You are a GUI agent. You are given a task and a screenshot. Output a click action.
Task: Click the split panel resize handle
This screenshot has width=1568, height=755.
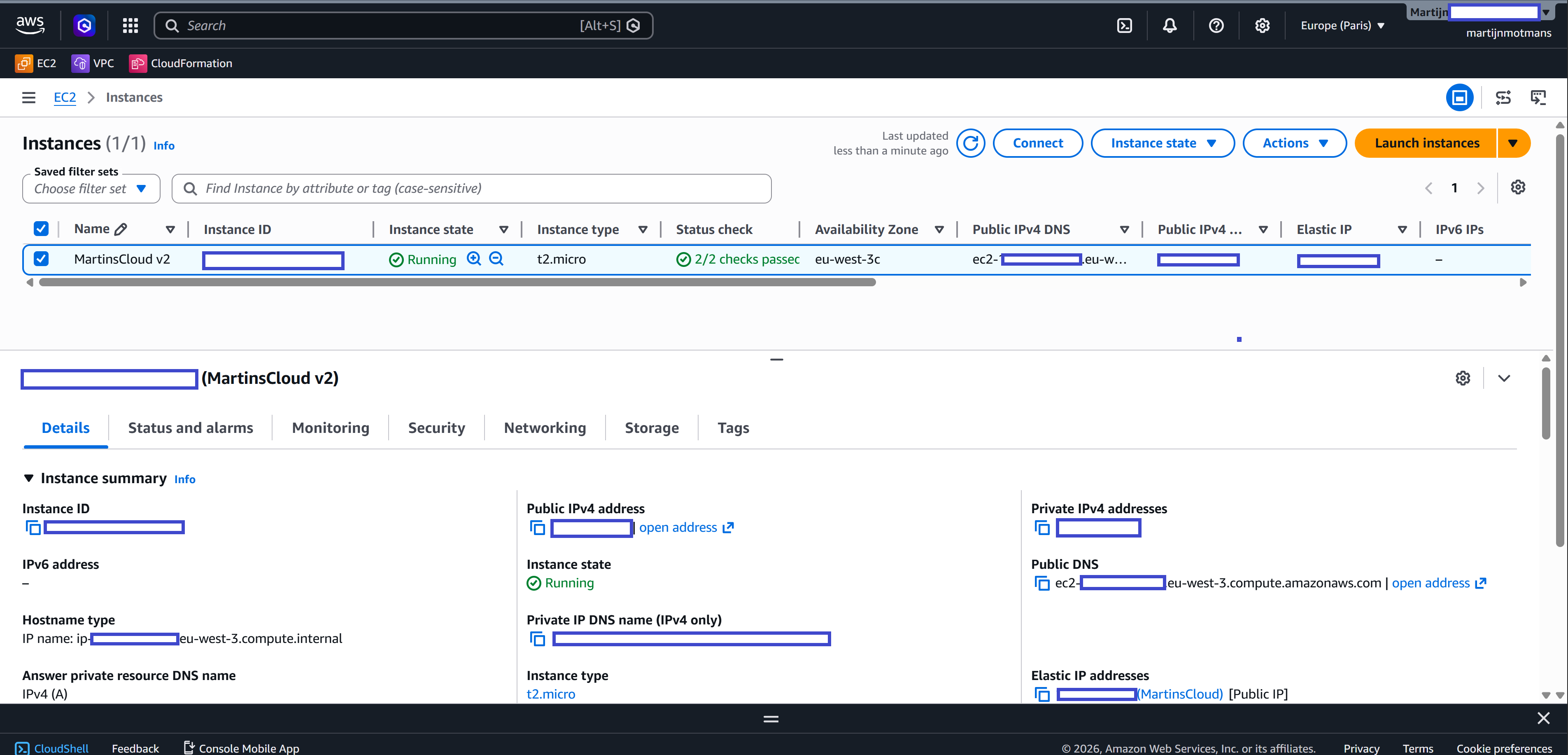776,359
